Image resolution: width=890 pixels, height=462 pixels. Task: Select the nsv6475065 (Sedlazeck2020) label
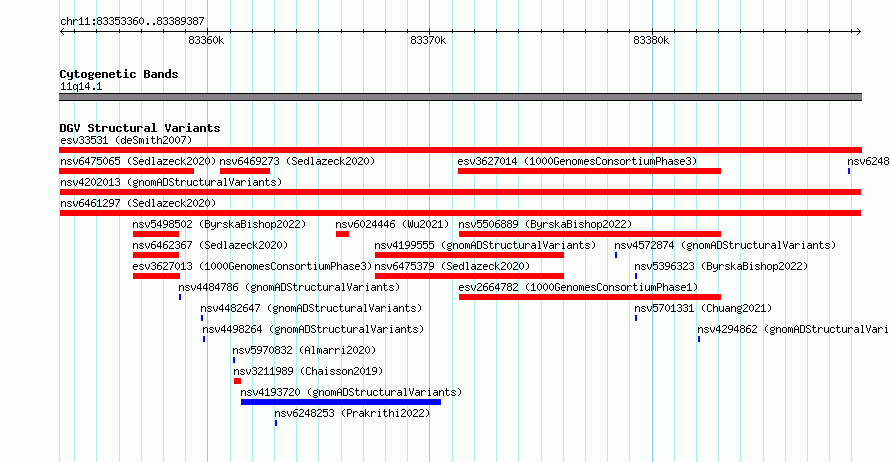138,161
